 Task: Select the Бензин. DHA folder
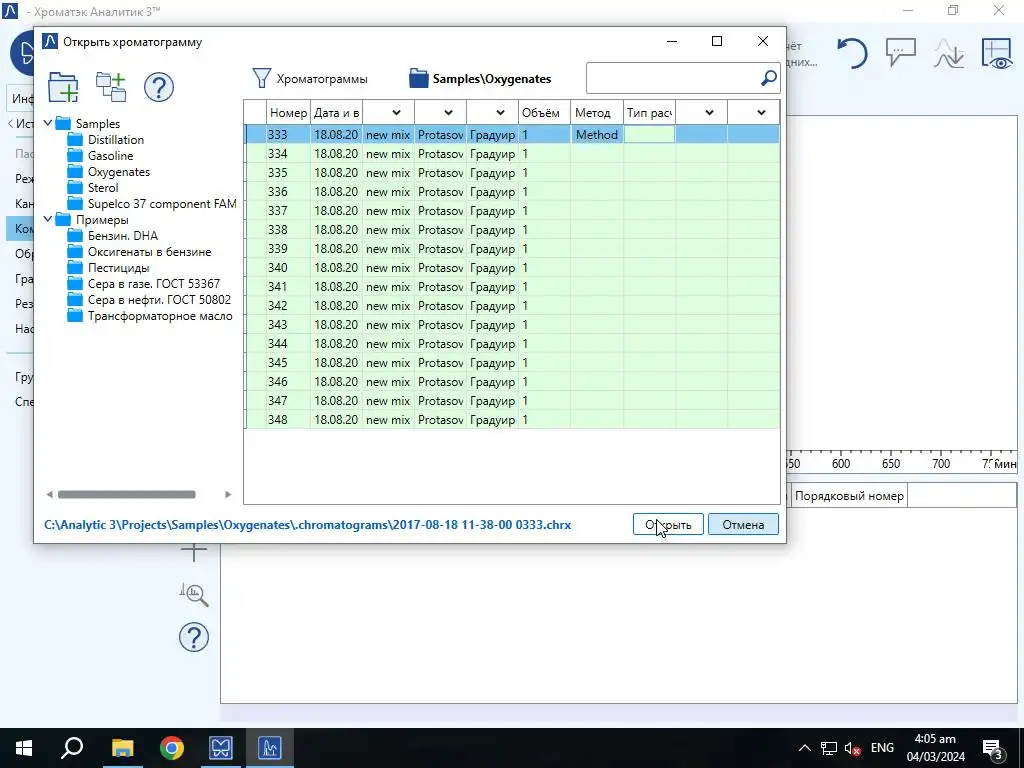[x=123, y=236]
